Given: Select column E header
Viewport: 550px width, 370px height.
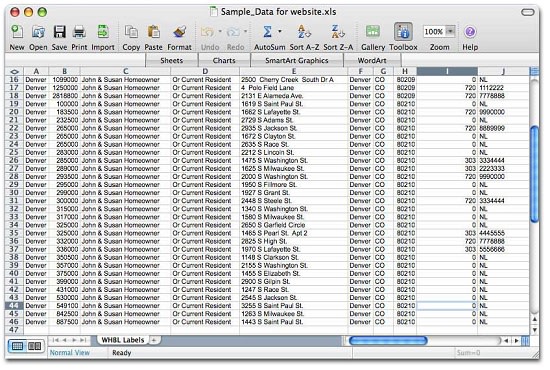Looking at the screenshot, I should [294, 71].
